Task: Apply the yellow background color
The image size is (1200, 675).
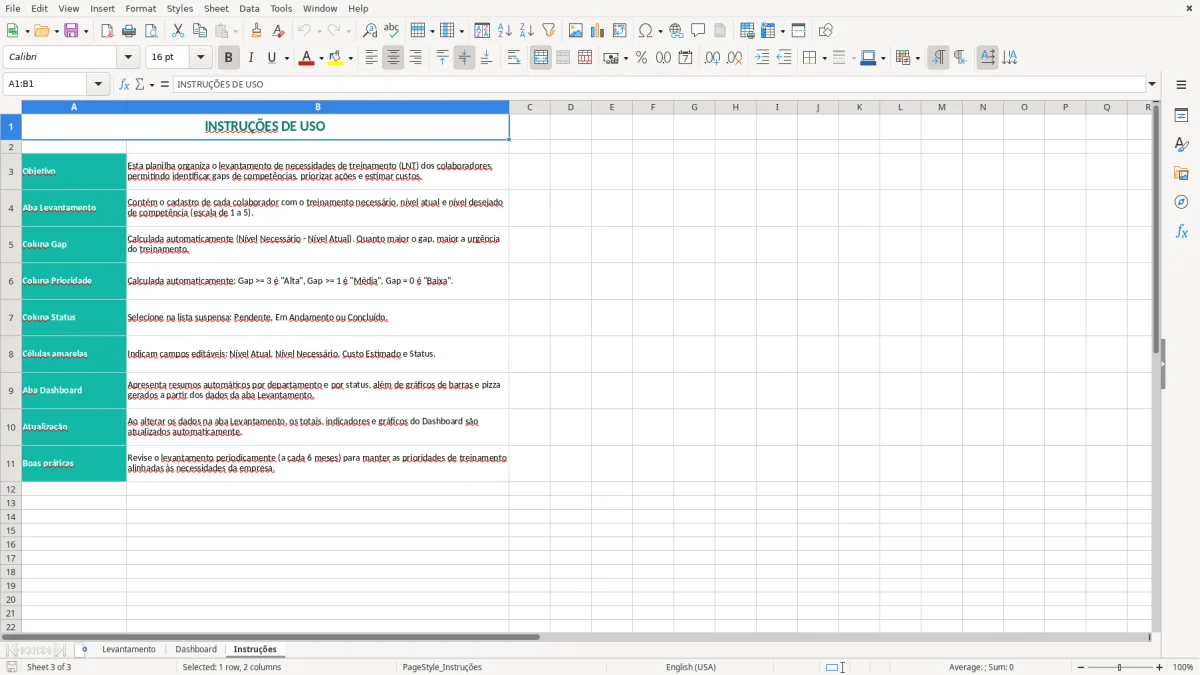Action: click(336, 58)
